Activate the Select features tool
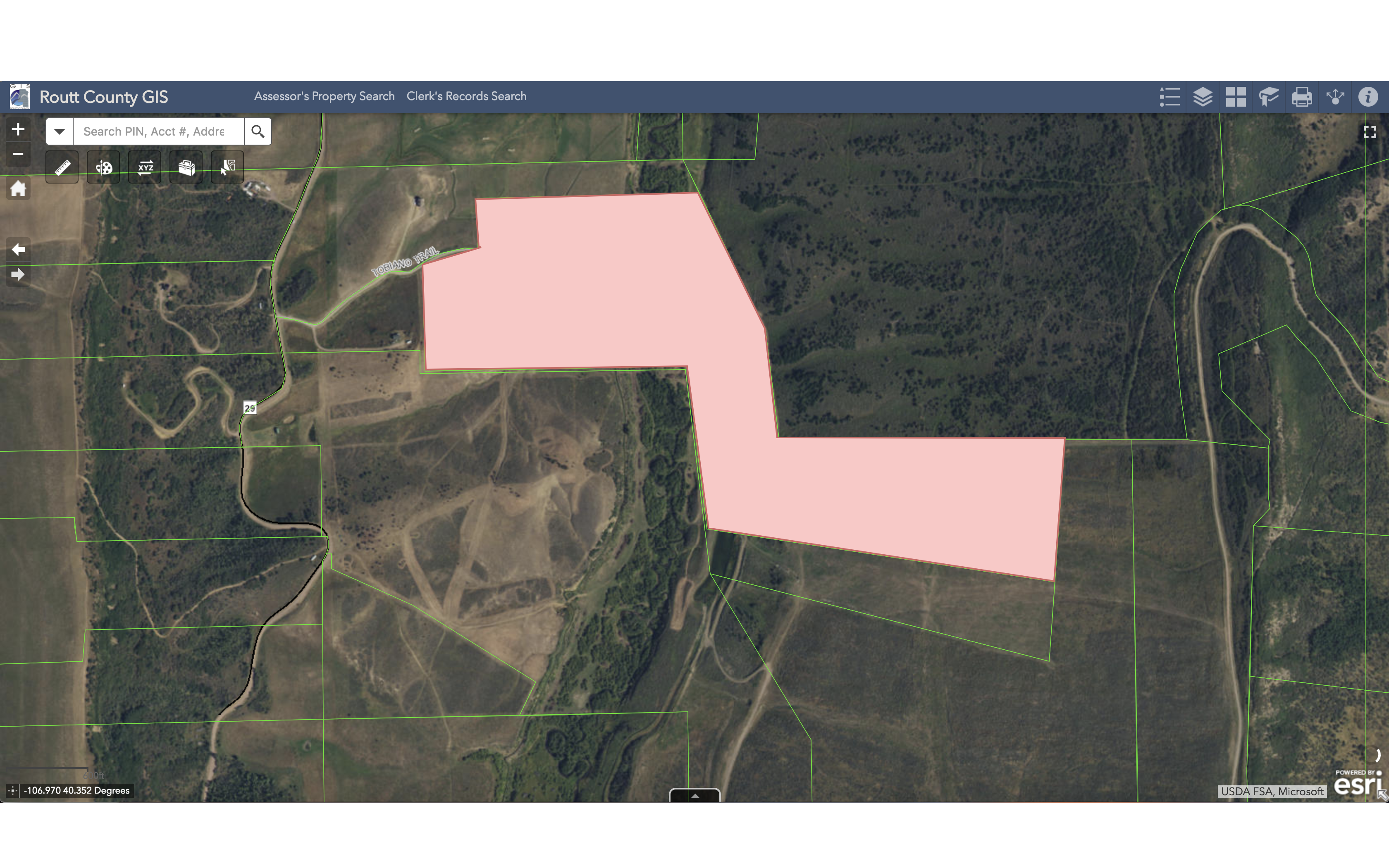Viewport: 1389px width, 868px height. (227, 168)
